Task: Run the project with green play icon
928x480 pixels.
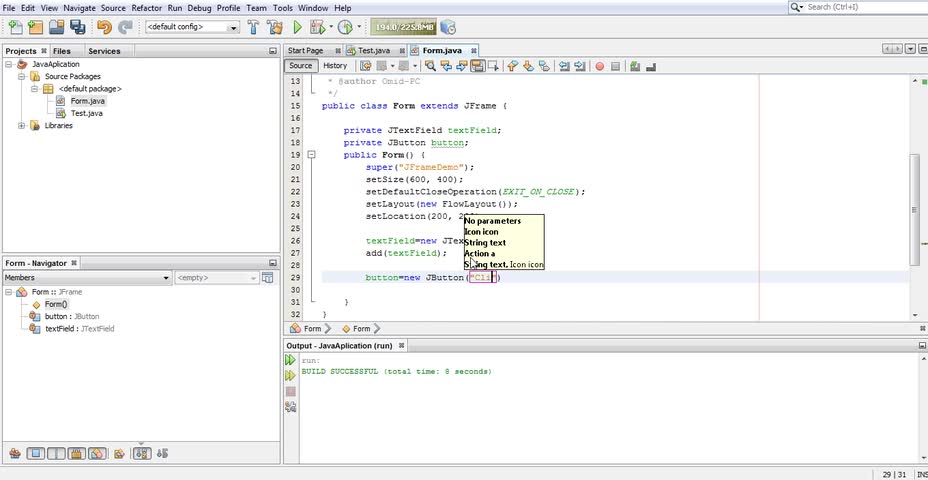Action: [x=297, y=27]
